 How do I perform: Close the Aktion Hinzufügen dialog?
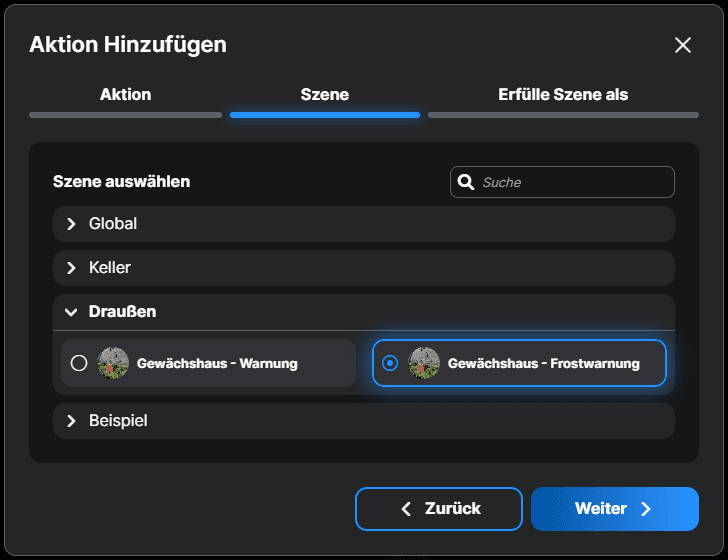[683, 45]
